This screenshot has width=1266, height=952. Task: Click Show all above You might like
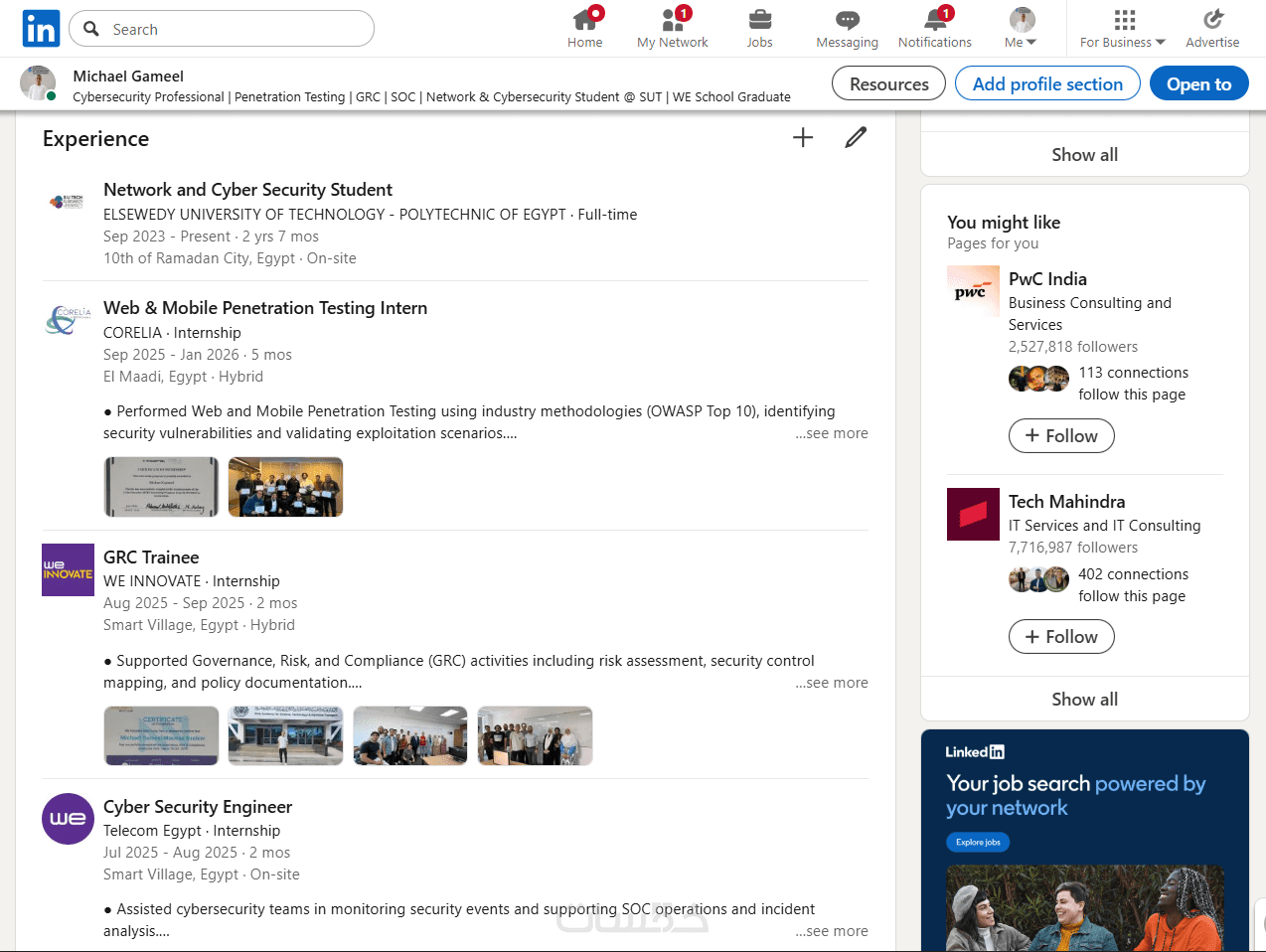click(x=1085, y=154)
